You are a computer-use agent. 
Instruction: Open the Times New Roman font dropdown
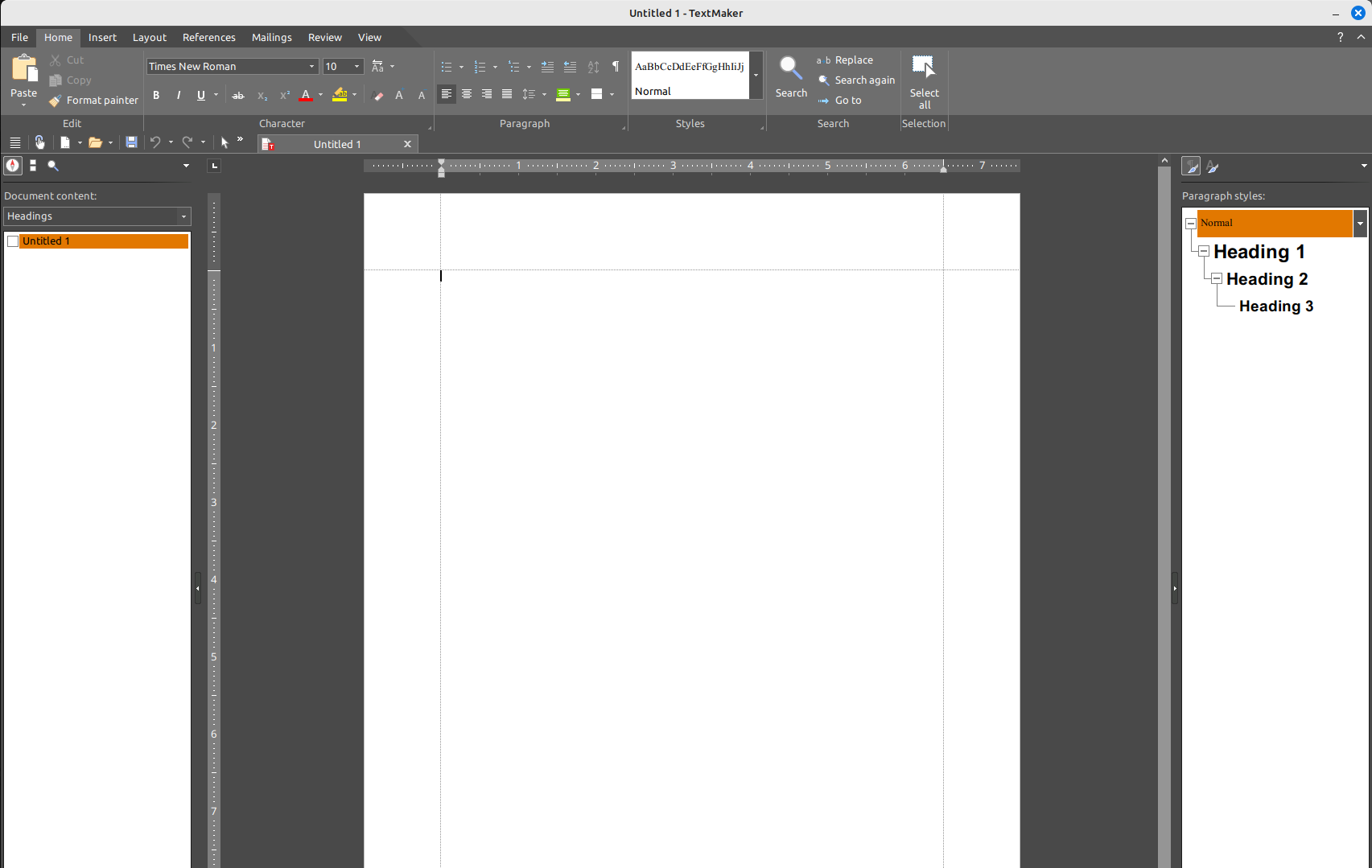pyautogui.click(x=311, y=67)
